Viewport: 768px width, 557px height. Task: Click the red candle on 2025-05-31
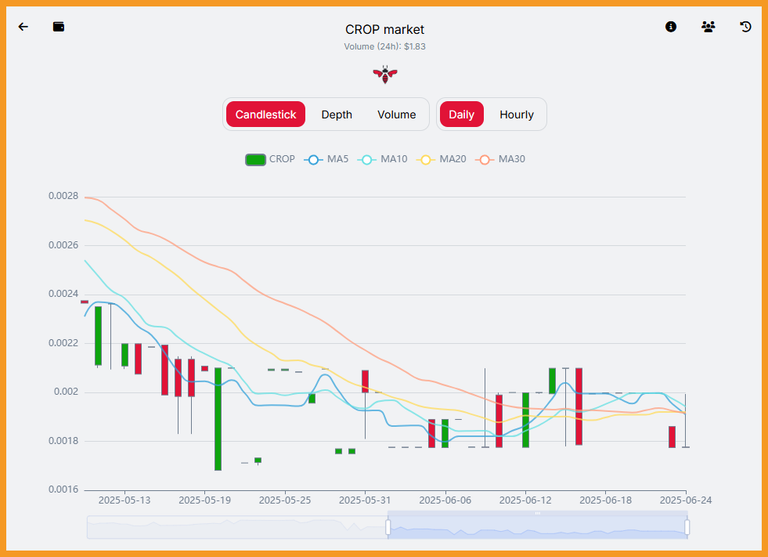pyautogui.click(x=365, y=381)
